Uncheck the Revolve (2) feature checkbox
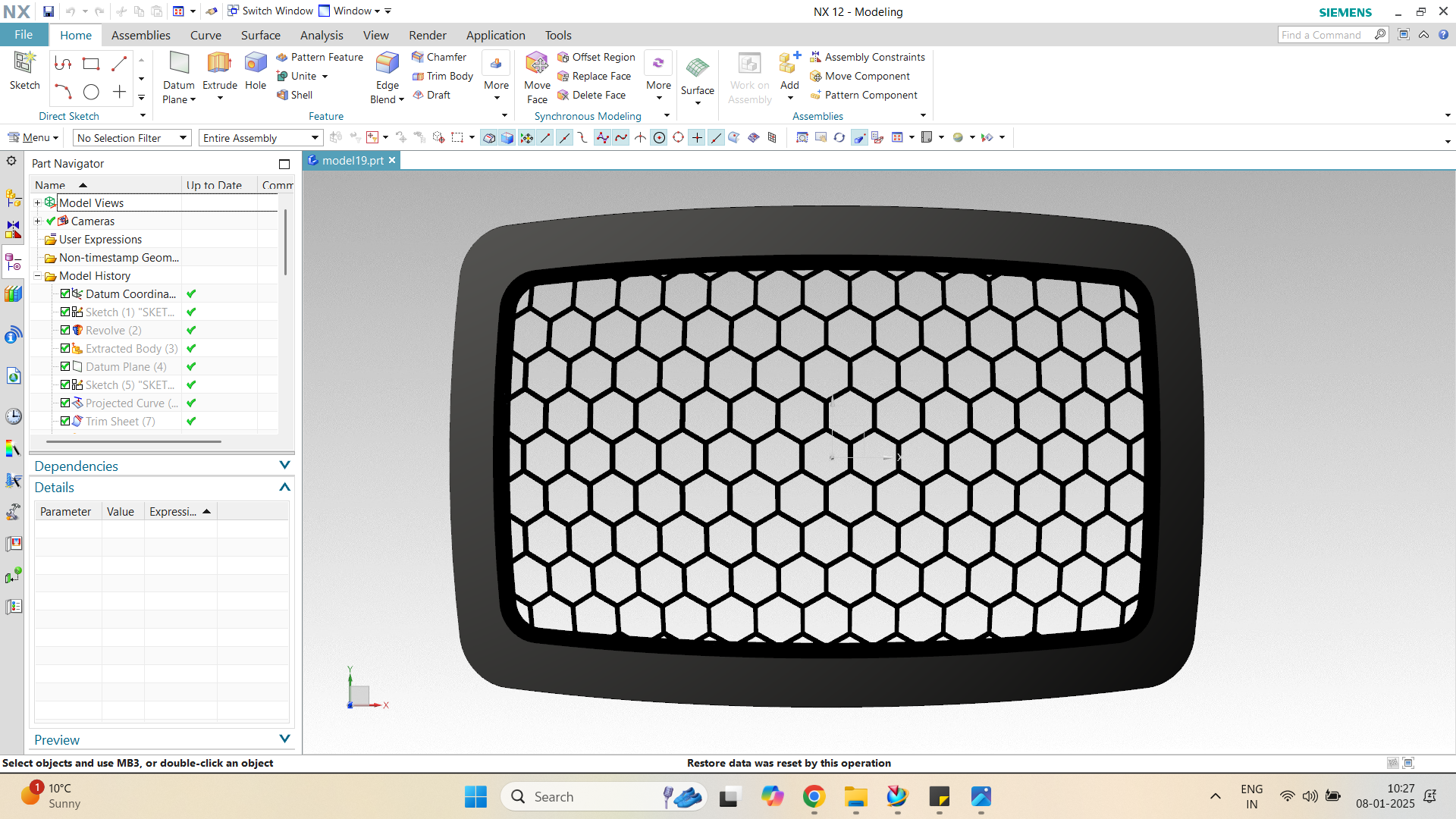Screen dimensions: 1456x819 (x=65, y=331)
